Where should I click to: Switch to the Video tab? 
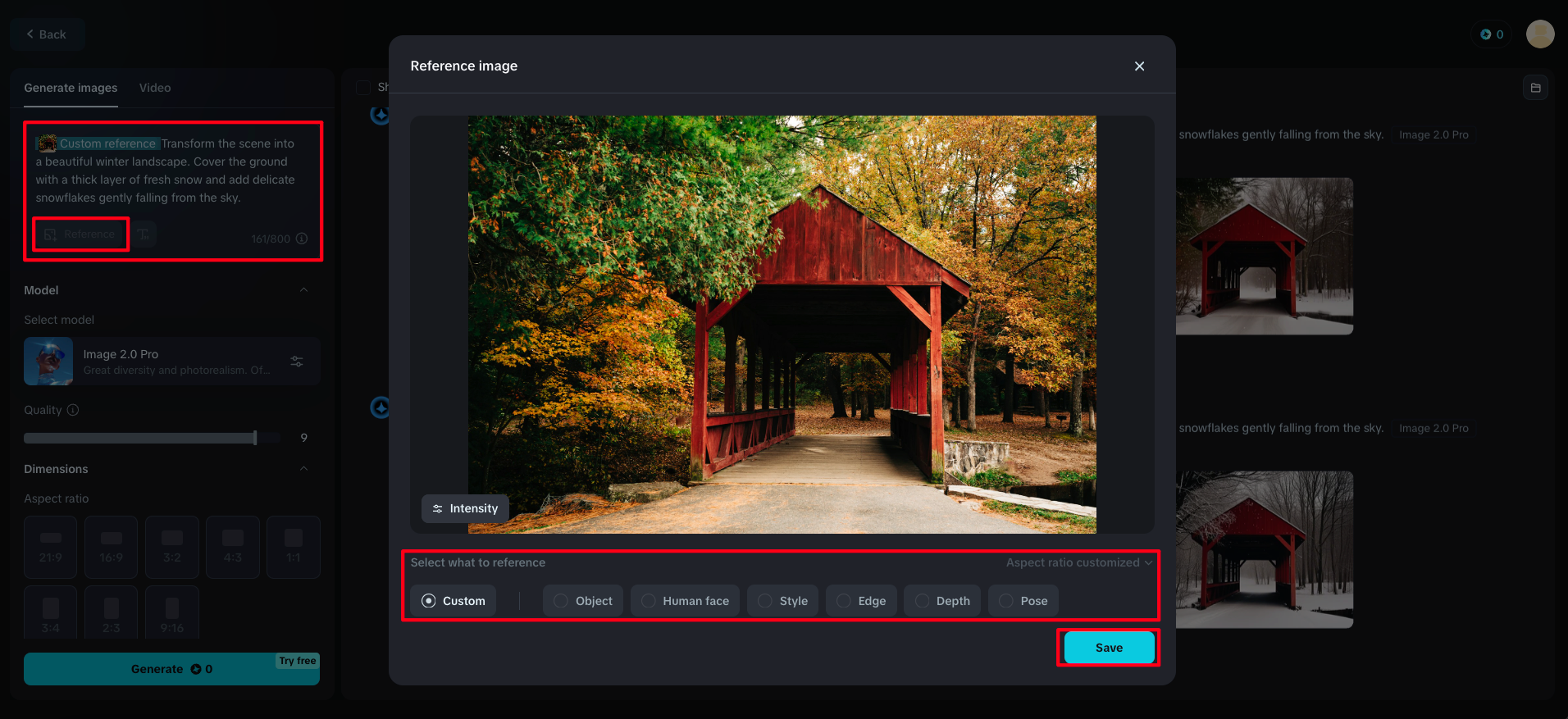155,88
